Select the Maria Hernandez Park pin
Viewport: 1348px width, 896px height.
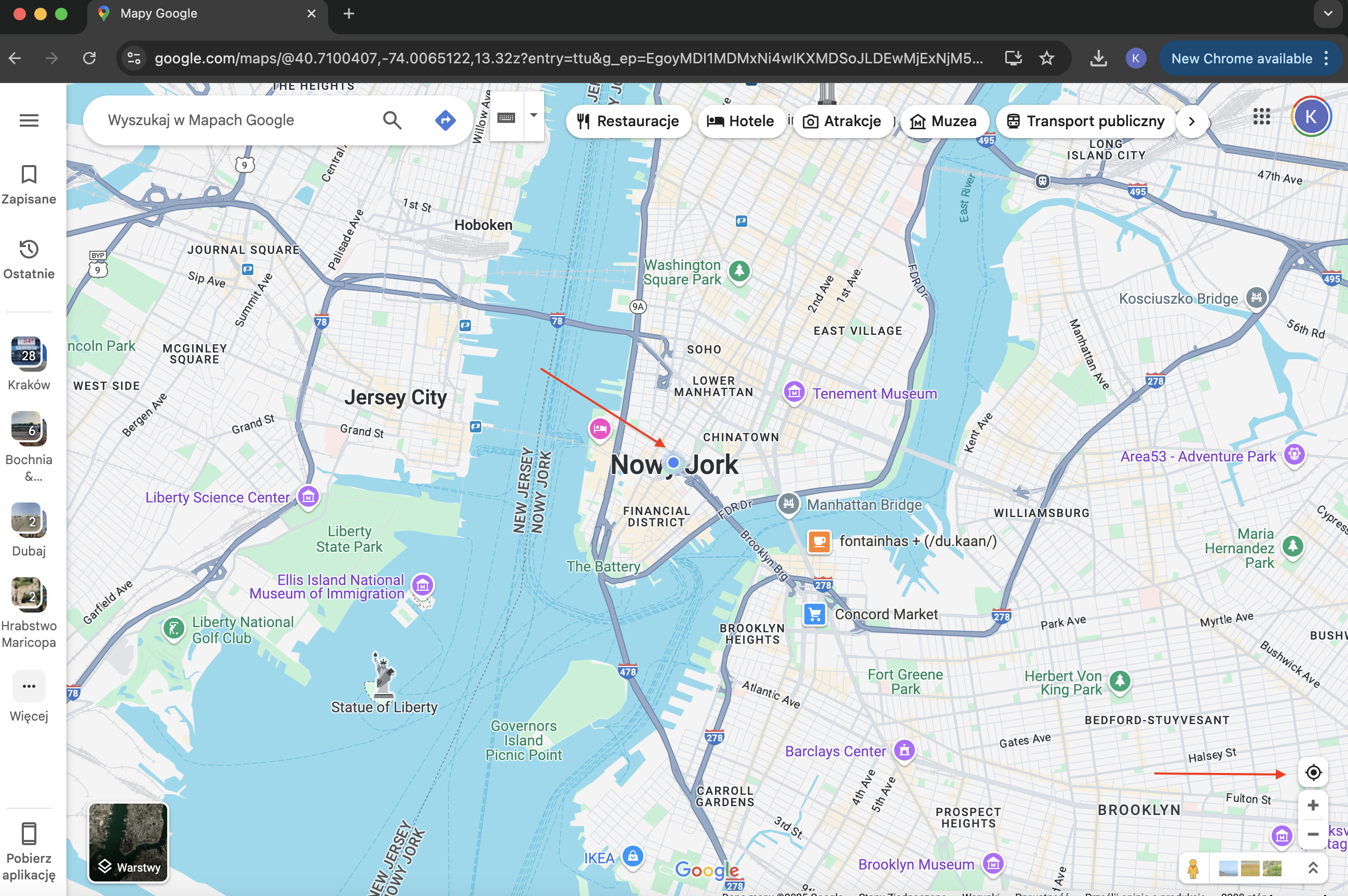pyautogui.click(x=1292, y=547)
